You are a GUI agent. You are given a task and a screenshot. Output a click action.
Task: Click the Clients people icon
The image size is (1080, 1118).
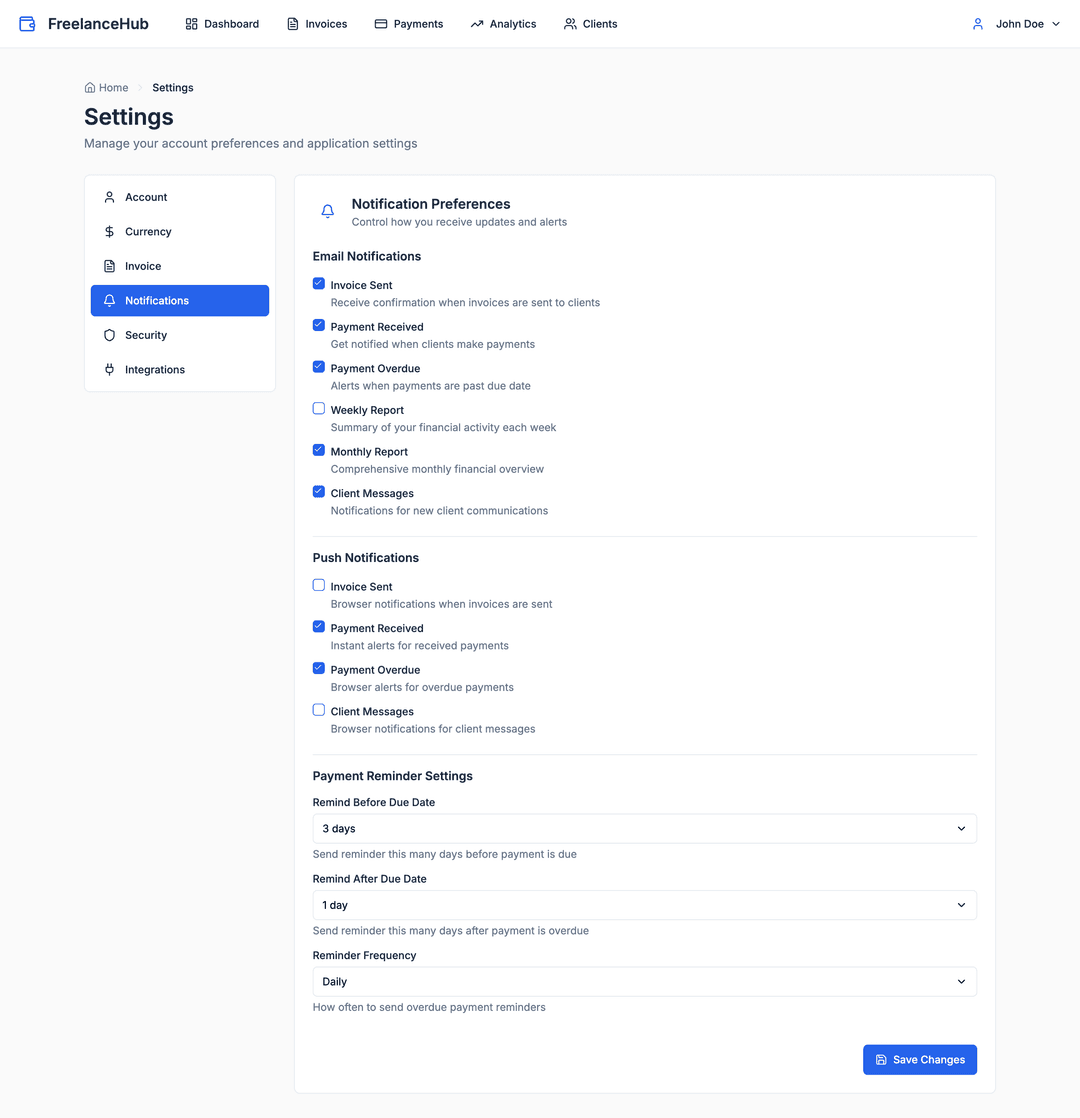click(x=567, y=23)
